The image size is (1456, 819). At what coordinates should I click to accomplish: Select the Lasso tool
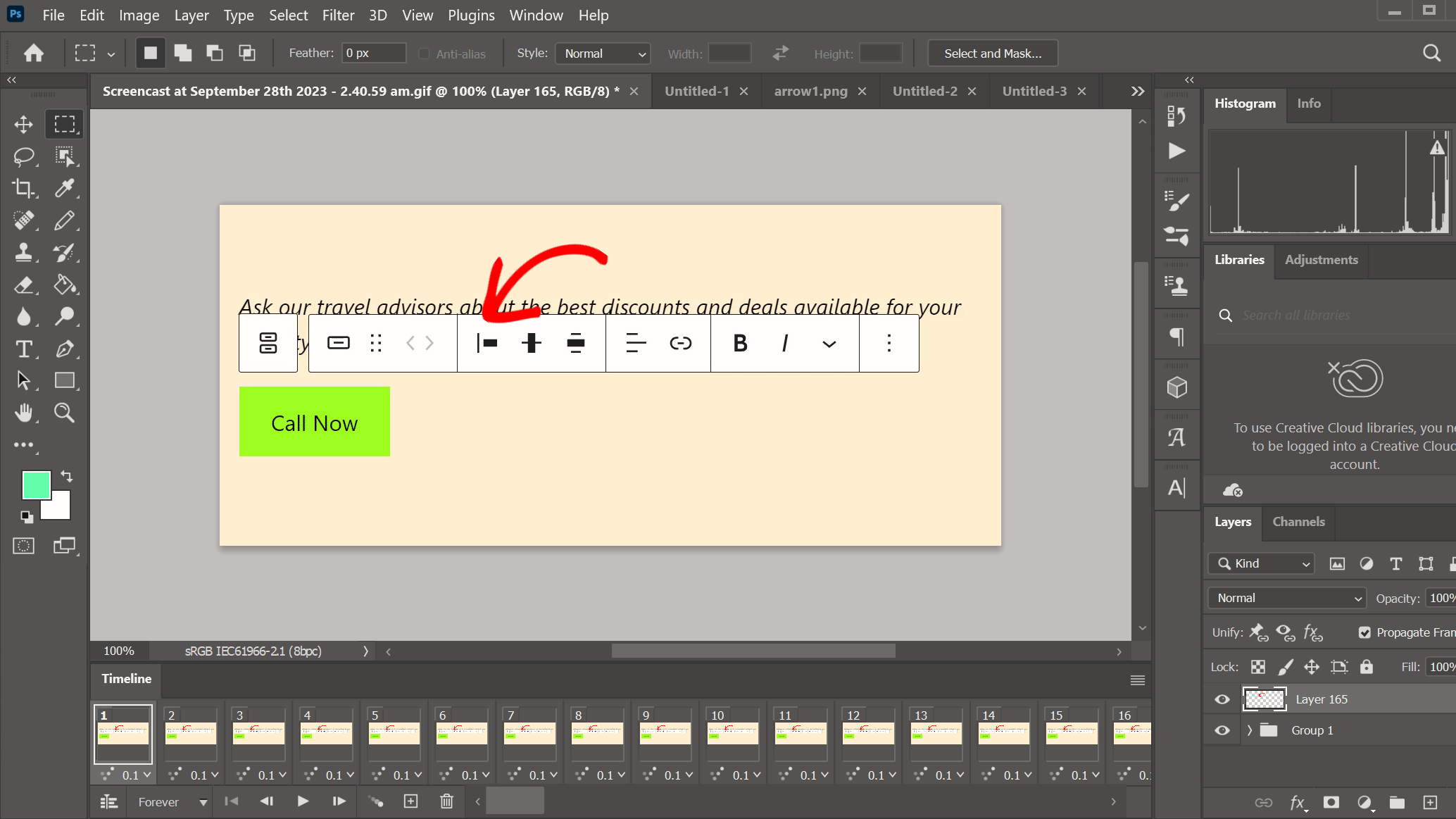[x=23, y=156]
